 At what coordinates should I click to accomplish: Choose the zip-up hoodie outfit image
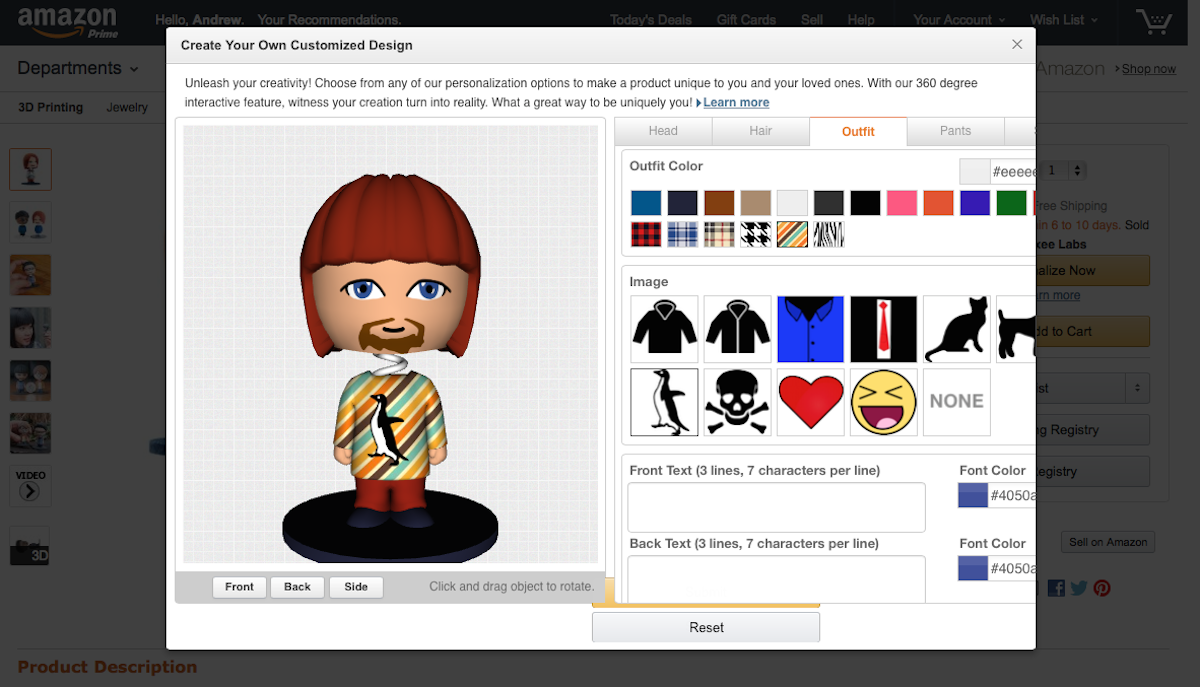[x=737, y=329]
